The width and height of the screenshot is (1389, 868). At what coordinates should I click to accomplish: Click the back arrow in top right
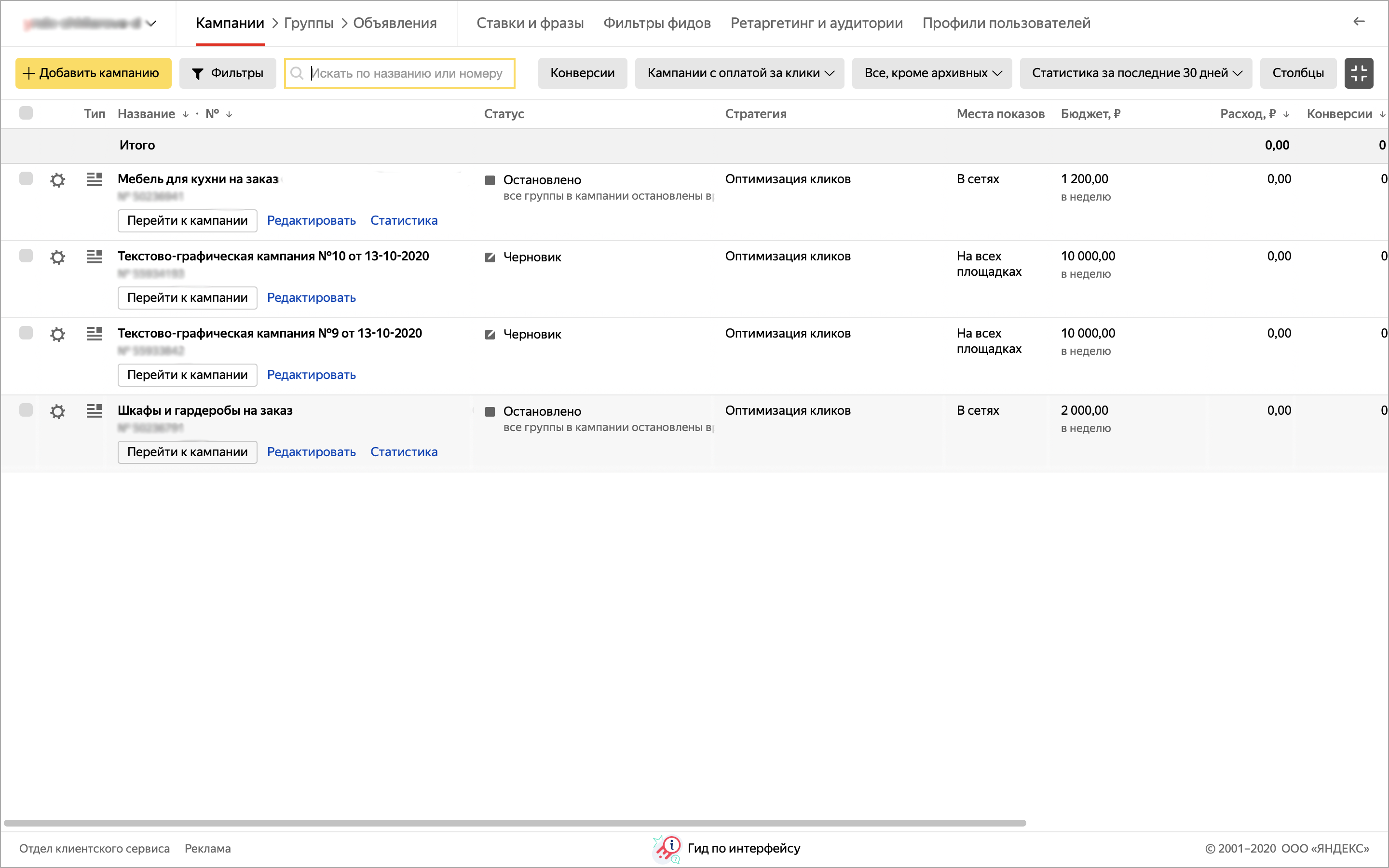pos(1359,22)
